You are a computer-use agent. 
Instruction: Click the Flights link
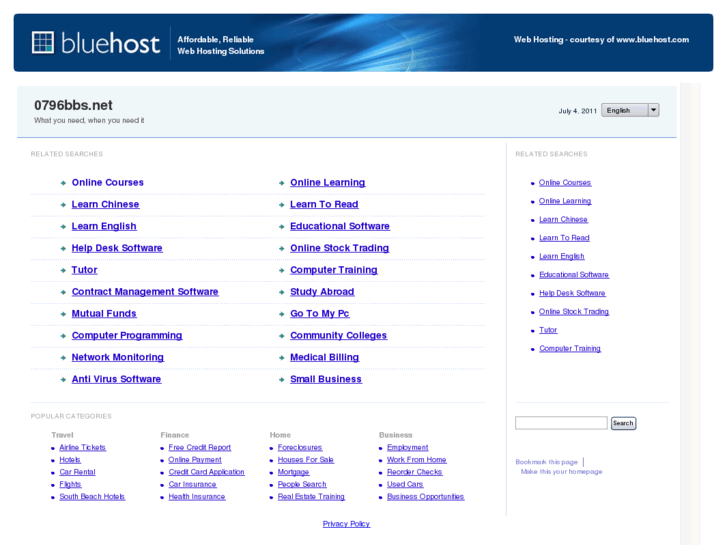pos(70,484)
